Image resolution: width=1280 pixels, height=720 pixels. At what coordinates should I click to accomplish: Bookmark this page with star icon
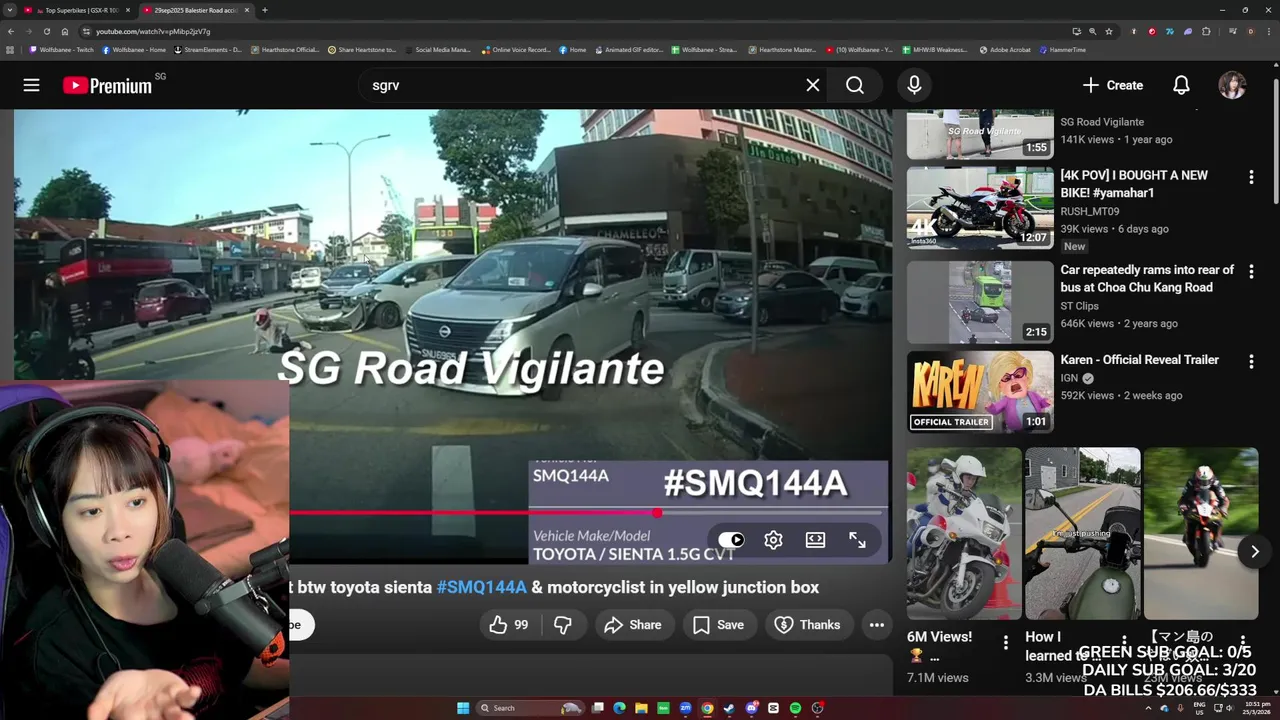coord(1109,31)
